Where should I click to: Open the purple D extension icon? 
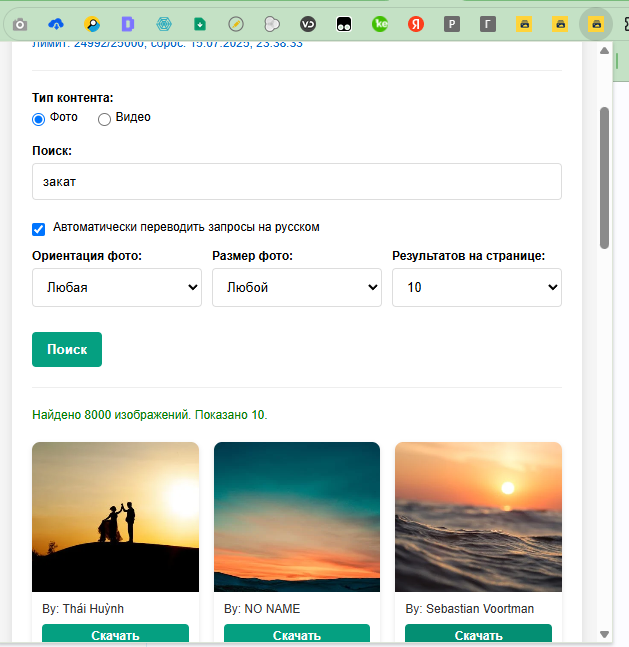127,23
